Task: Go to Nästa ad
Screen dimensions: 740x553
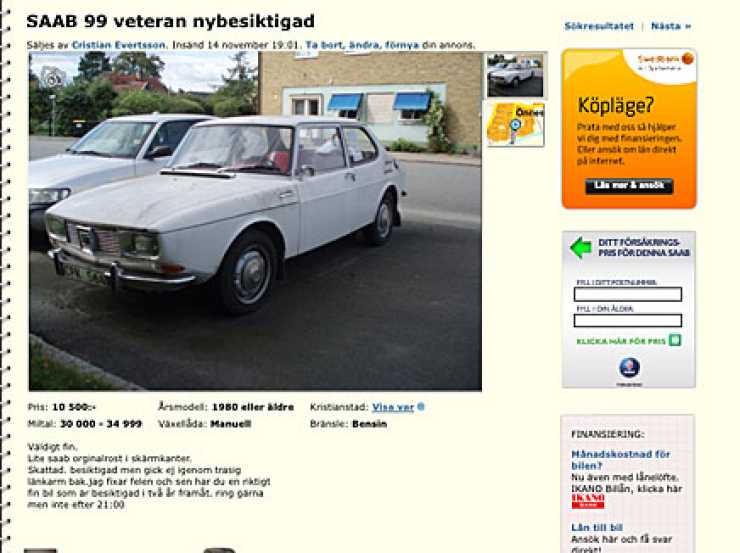Action: (x=671, y=26)
